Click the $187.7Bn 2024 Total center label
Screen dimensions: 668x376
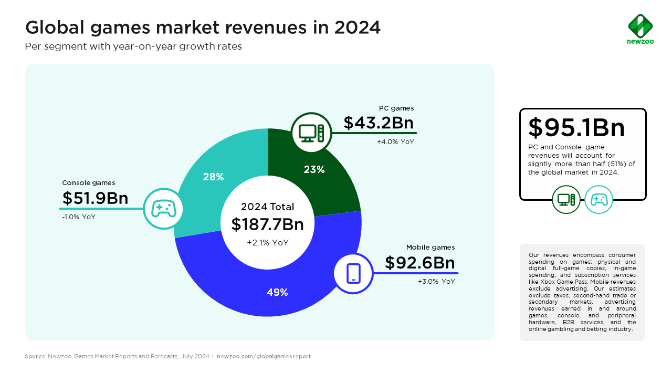coord(268,224)
